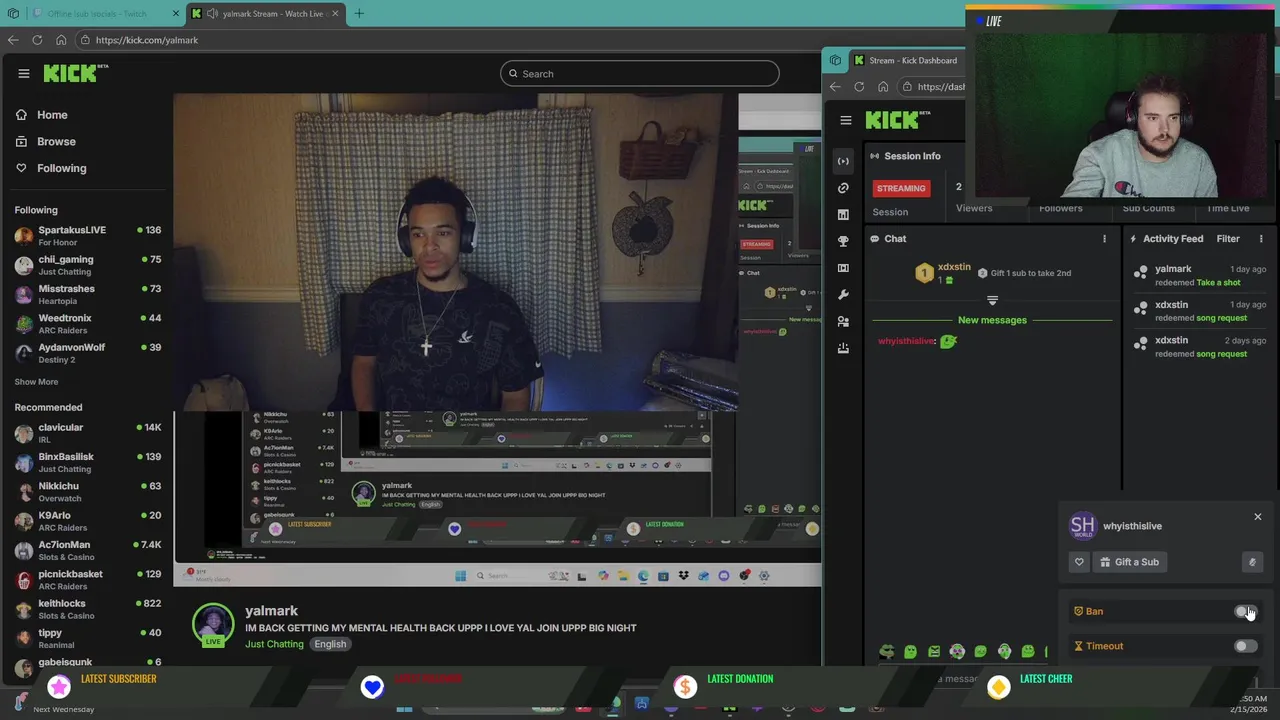The image size is (1280, 720).
Task: Click the Just Chatting category link under yalmark
Action: point(274,644)
